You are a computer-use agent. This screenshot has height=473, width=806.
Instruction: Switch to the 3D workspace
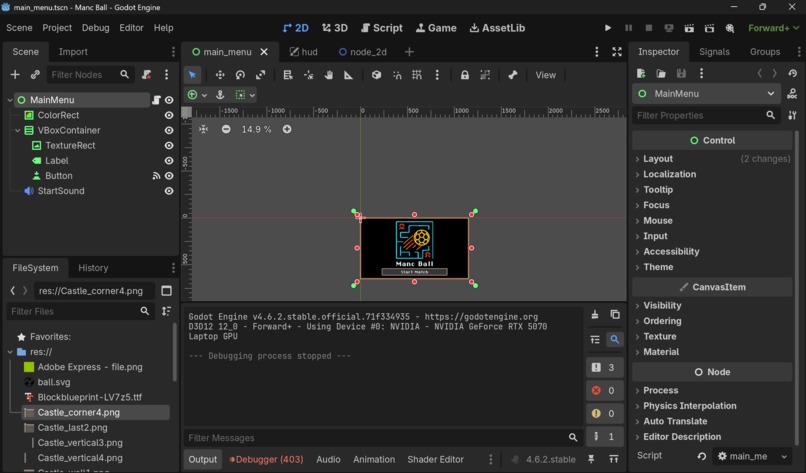point(335,28)
